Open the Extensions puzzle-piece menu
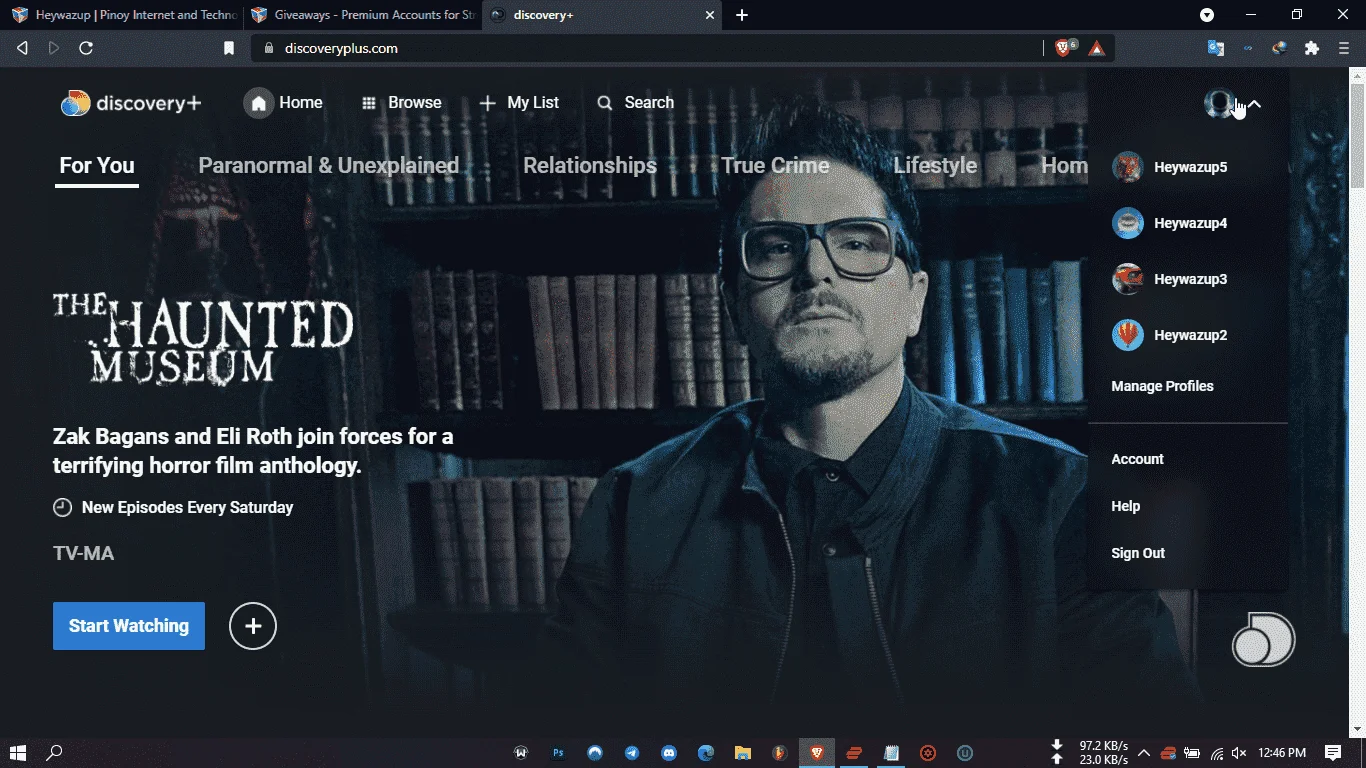 click(x=1312, y=48)
